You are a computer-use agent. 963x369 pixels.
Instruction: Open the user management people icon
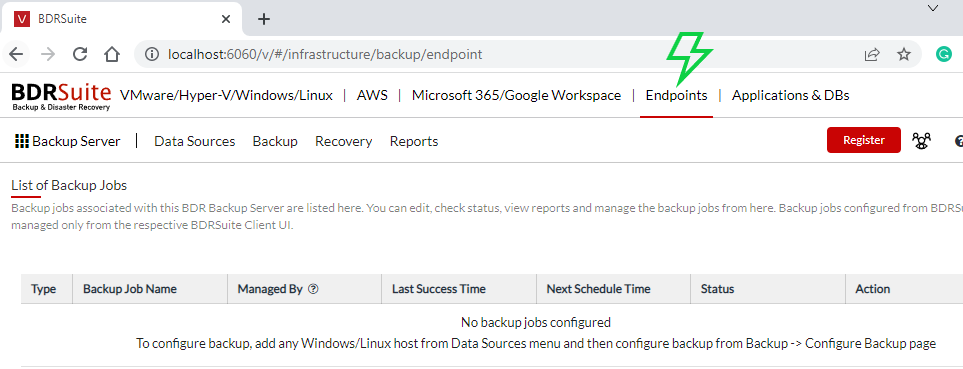point(921,141)
